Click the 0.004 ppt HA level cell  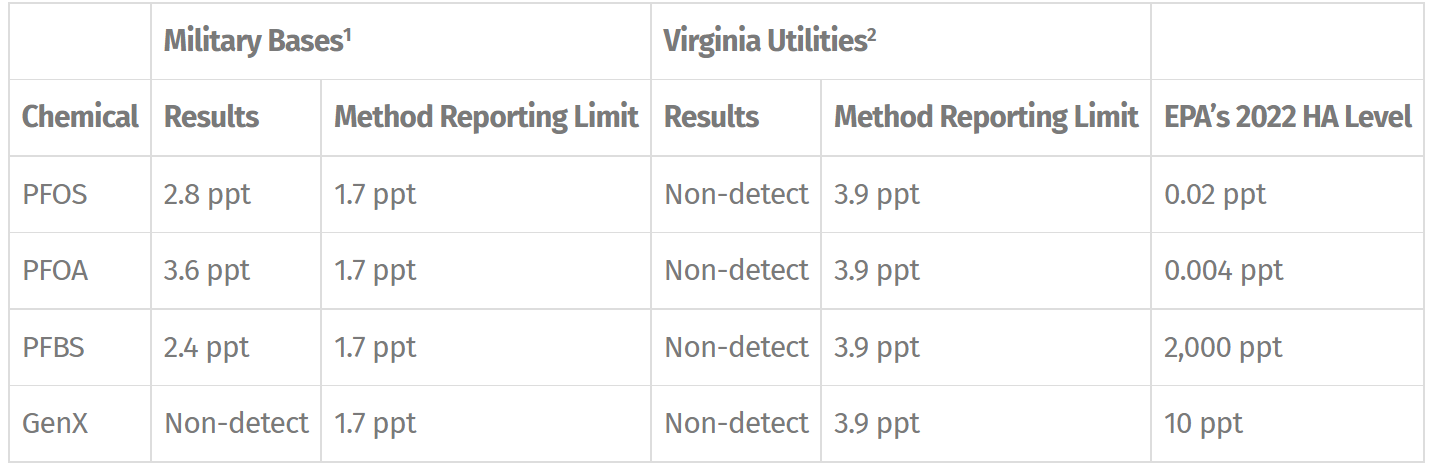(x=1224, y=270)
